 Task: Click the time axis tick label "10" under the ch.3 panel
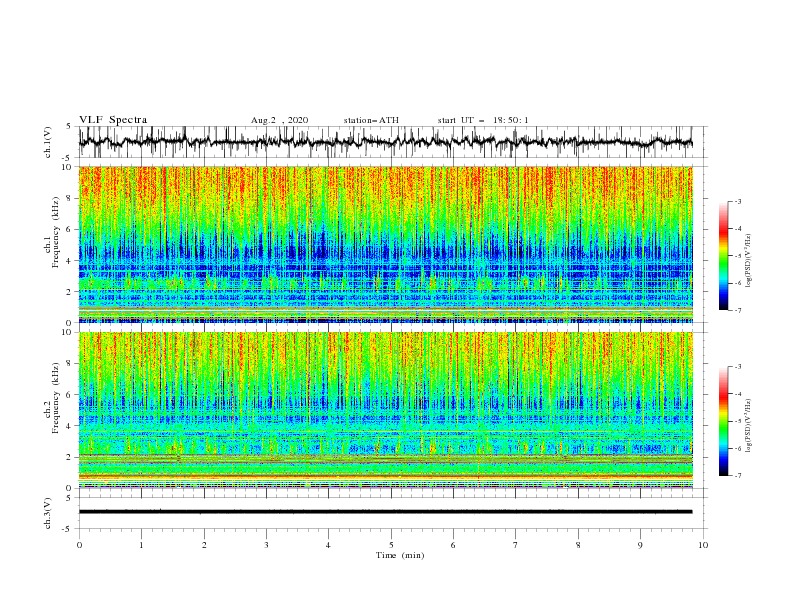click(703, 545)
